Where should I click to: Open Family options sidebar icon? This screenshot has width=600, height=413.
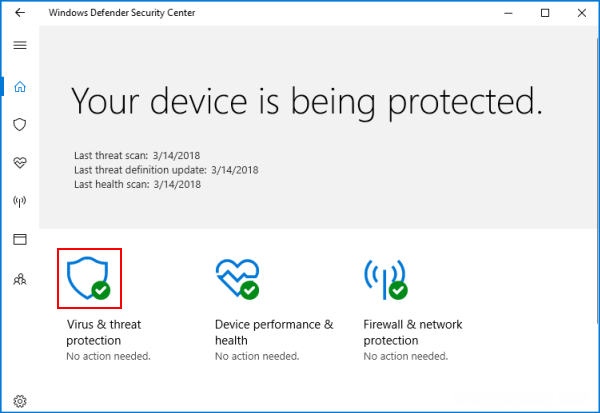(20, 279)
